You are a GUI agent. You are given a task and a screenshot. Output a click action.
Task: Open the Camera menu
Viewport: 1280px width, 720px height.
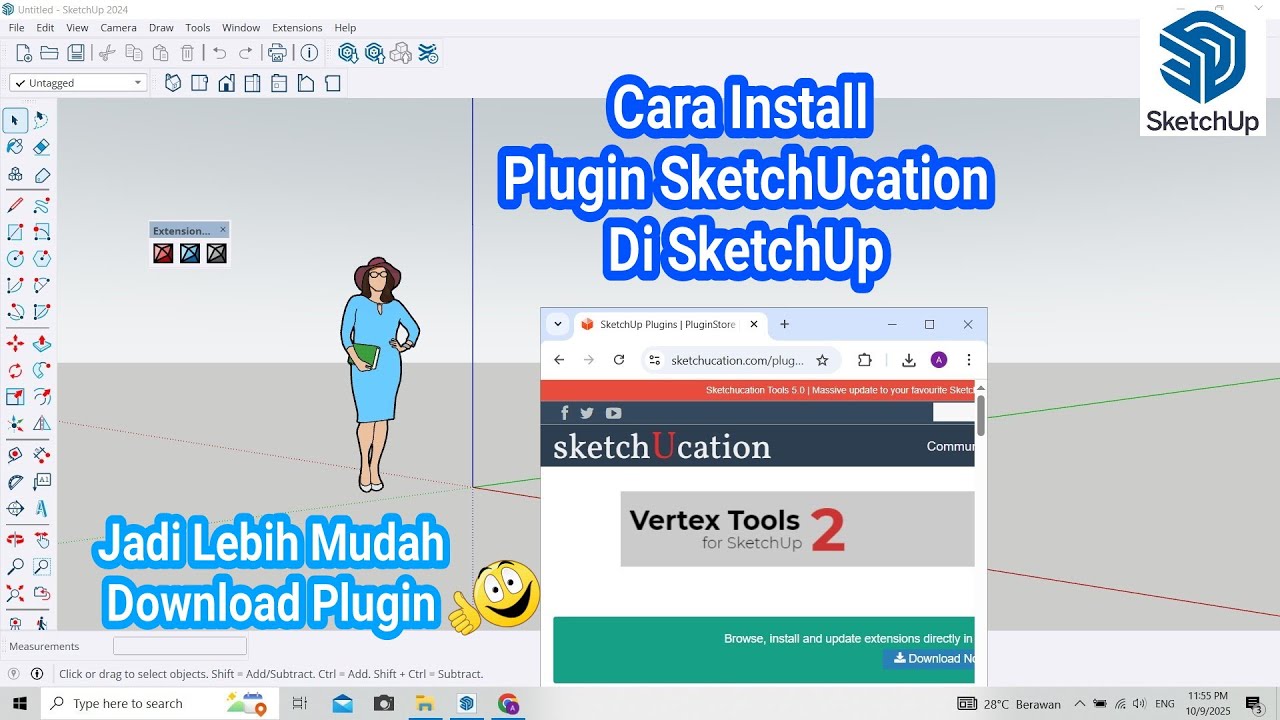119,28
